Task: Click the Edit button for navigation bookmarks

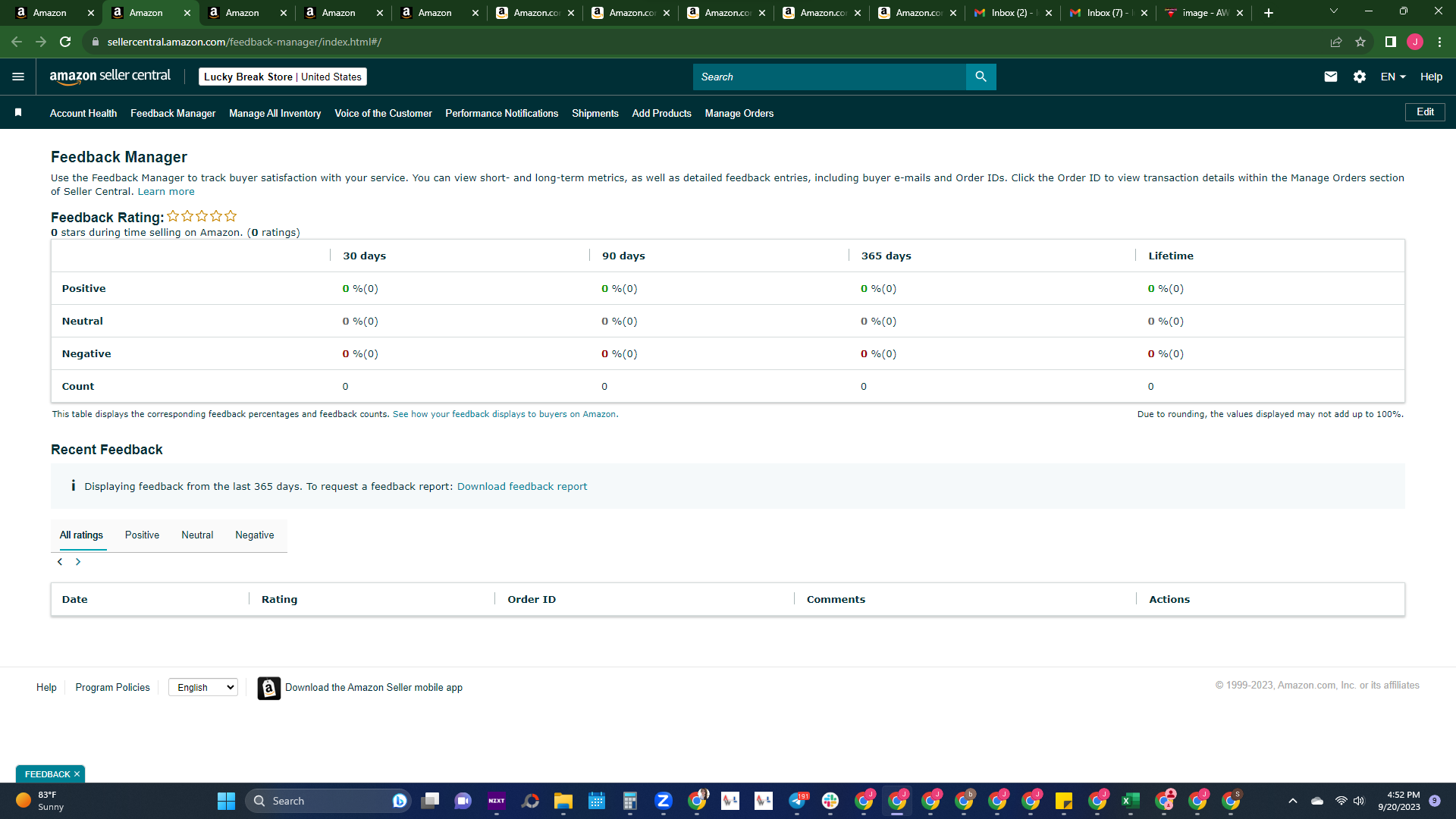Action: point(1425,111)
